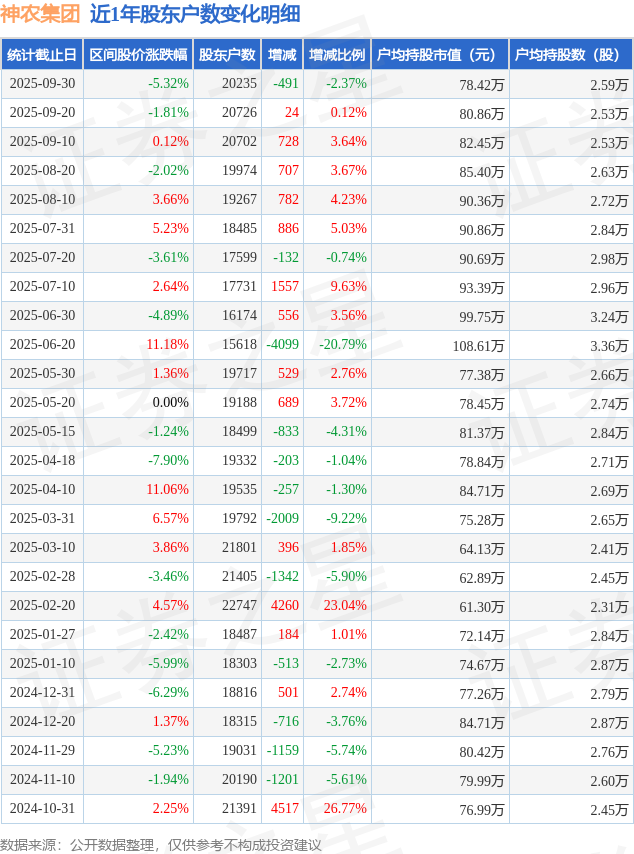The image size is (634, 854).
Task: Select the 2024-10-31 date cell
Action: coord(42,809)
